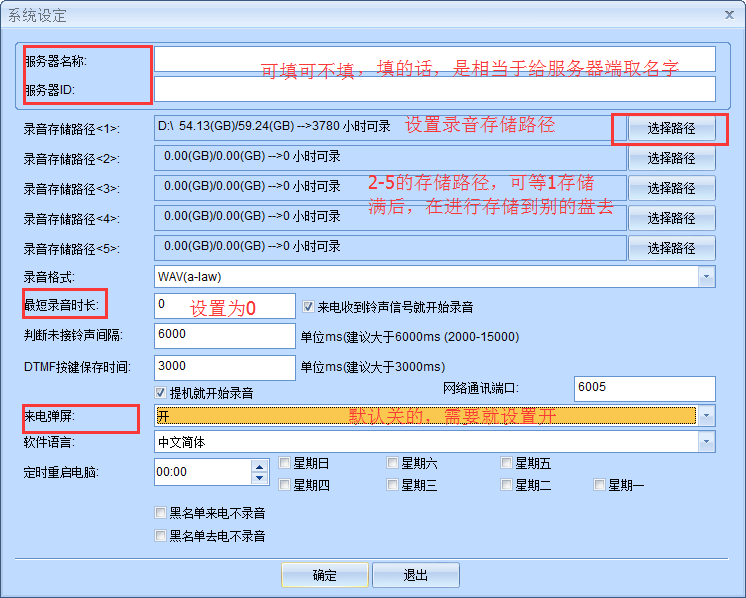Viewport: 746px width, 598px height.
Task: Click 选择路径 for storage path 5
Action: pyautogui.click(x=671, y=248)
